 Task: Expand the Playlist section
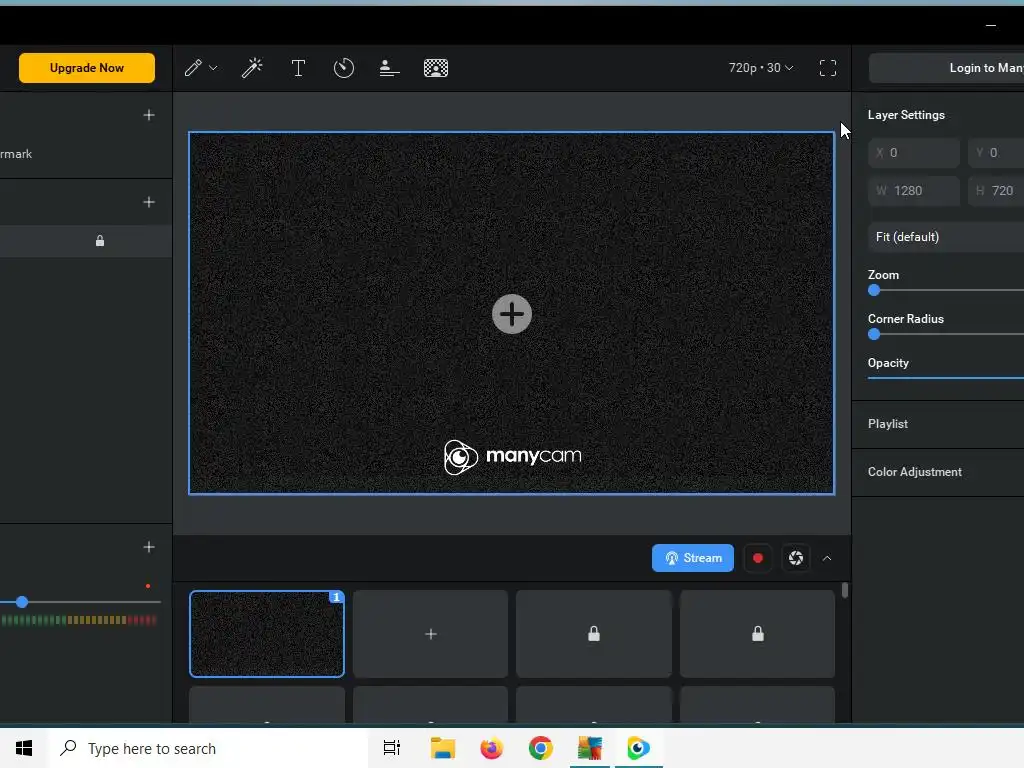(x=938, y=424)
